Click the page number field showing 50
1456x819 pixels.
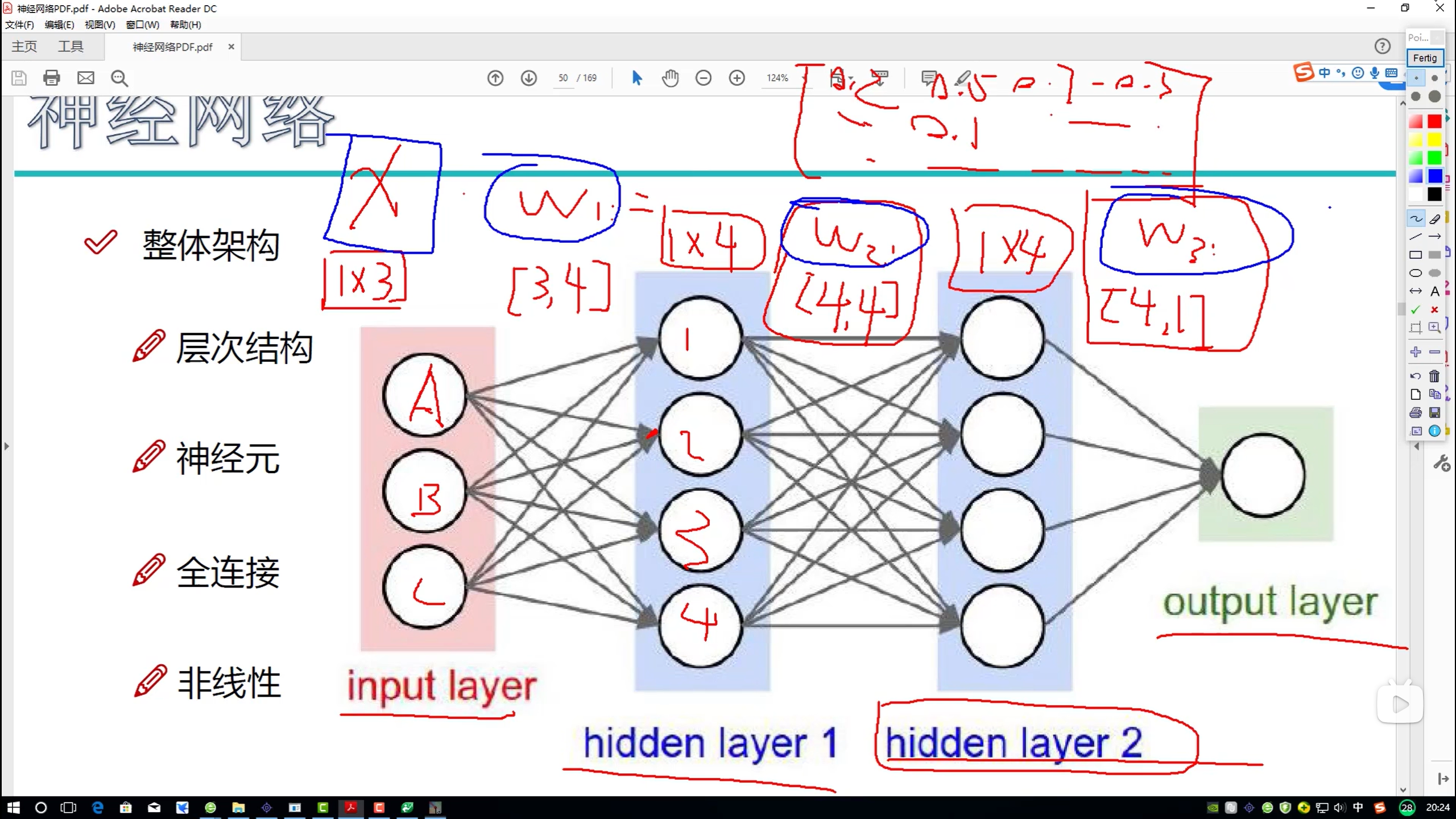[563, 78]
